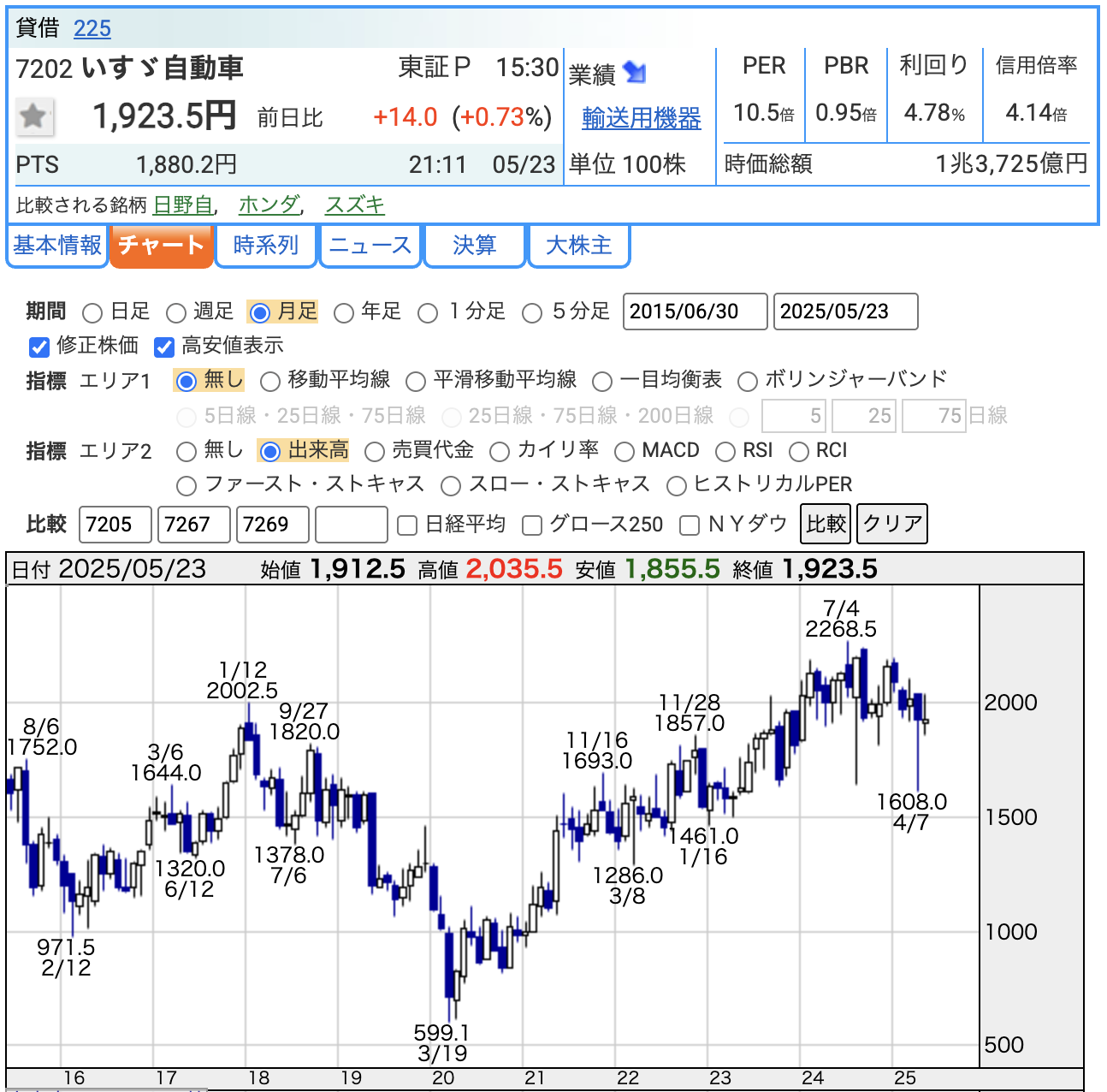Choose 平滑移動平均線 for indicator area 1
The image size is (1107, 1092).
point(416,381)
